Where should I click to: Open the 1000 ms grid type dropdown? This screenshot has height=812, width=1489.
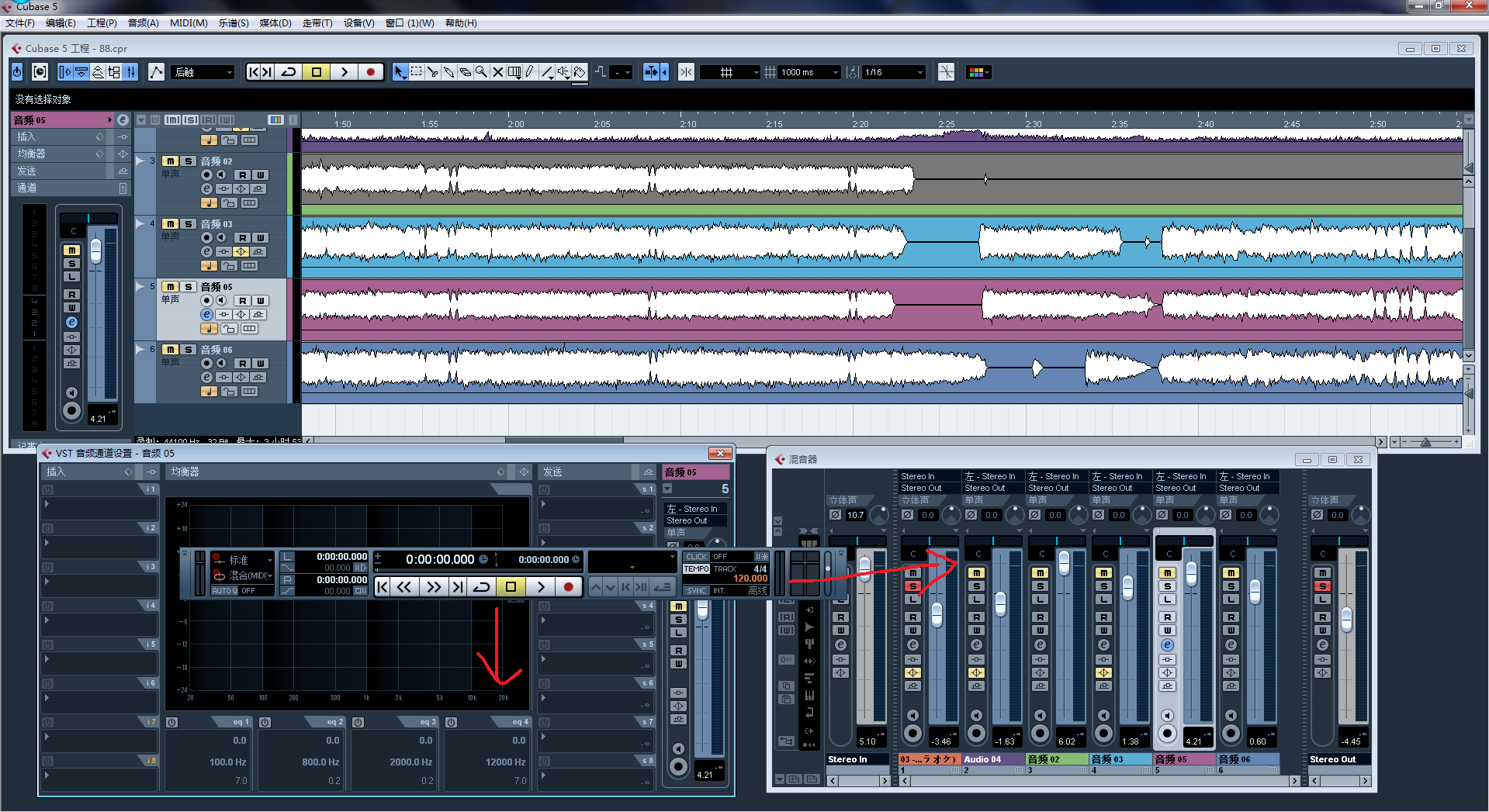point(809,72)
